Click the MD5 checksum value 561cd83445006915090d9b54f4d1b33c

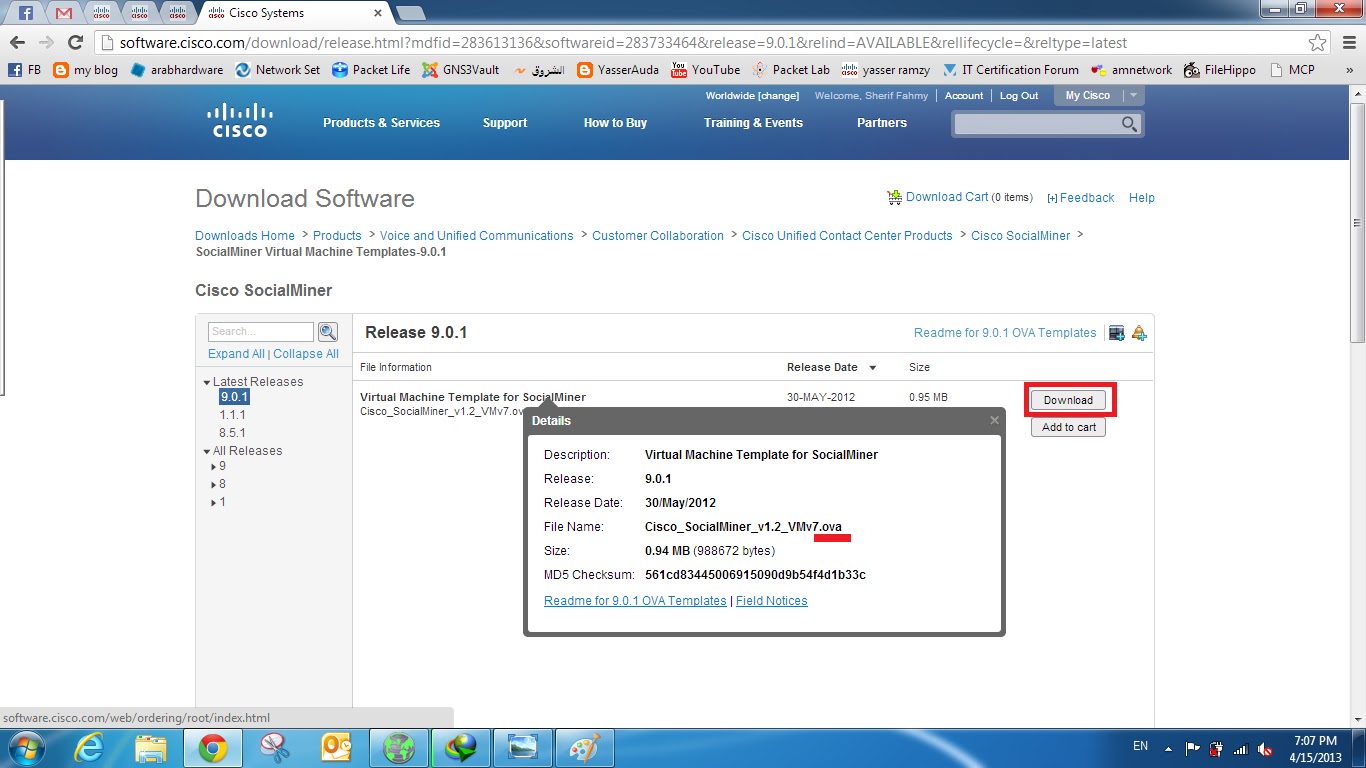[x=755, y=575]
